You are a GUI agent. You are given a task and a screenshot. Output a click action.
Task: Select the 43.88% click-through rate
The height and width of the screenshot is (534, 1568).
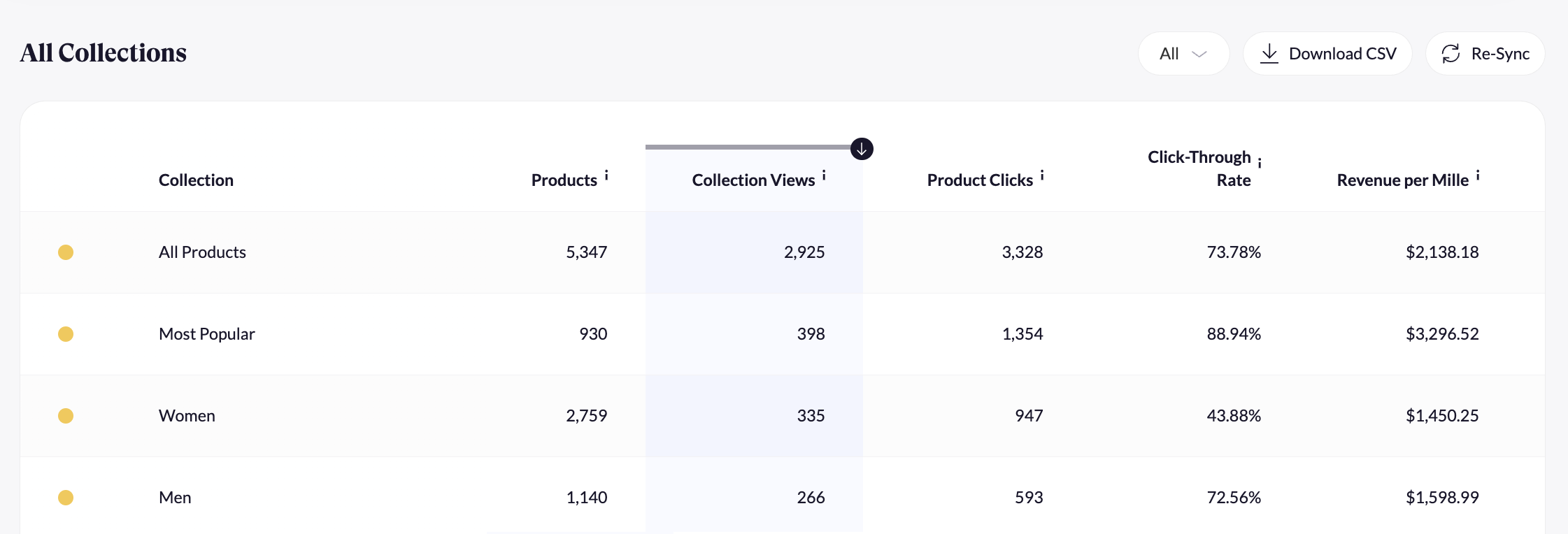coord(1234,416)
